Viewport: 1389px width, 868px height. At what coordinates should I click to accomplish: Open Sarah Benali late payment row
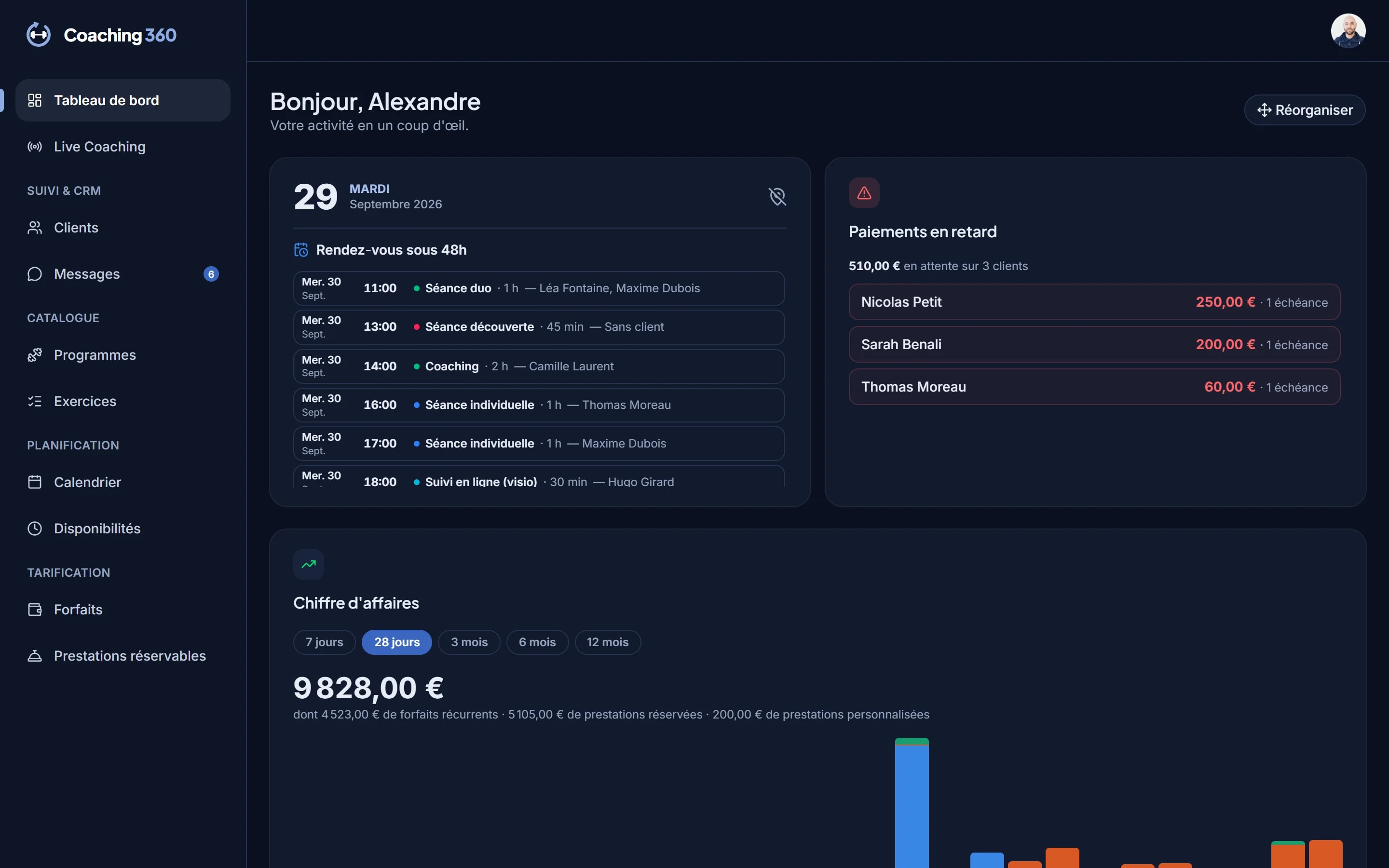pos(1094,344)
